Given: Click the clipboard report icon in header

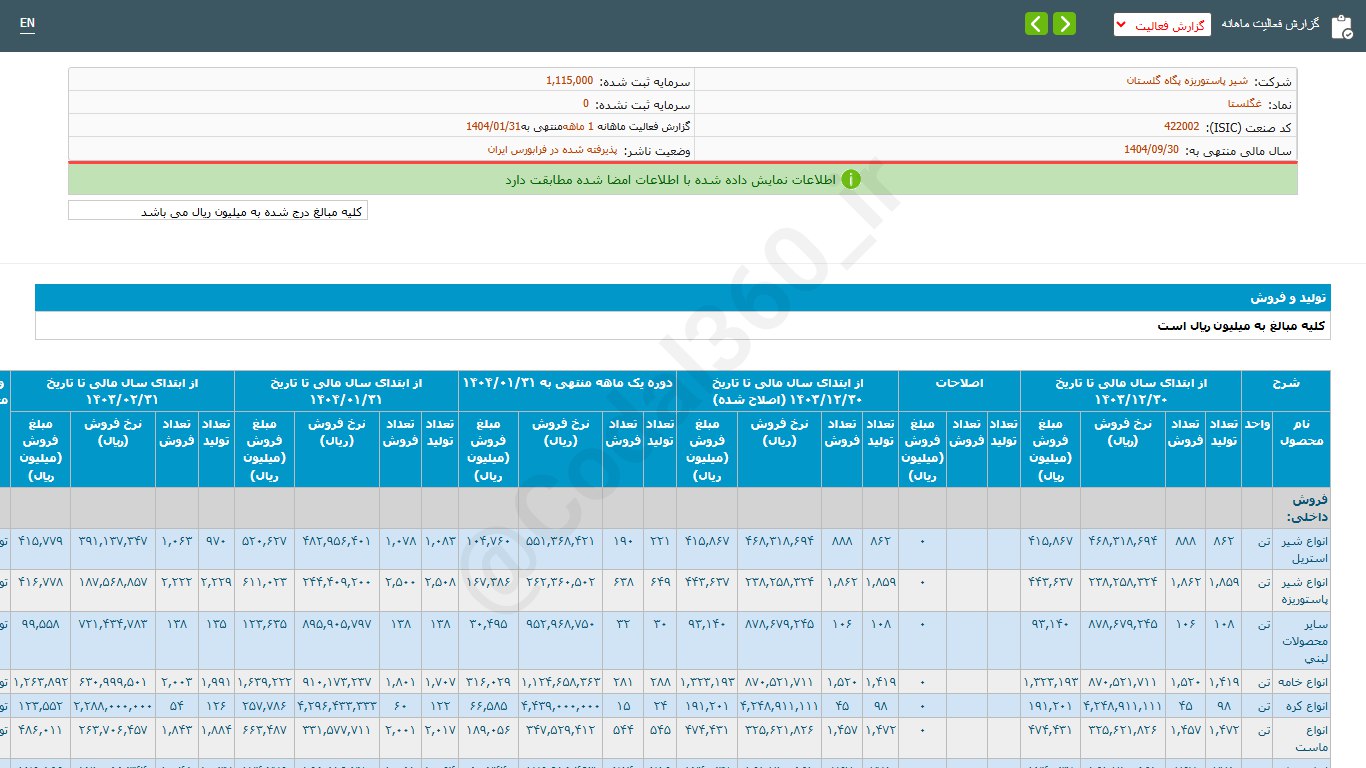Looking at the screenshot, I should pos(1340,26).
